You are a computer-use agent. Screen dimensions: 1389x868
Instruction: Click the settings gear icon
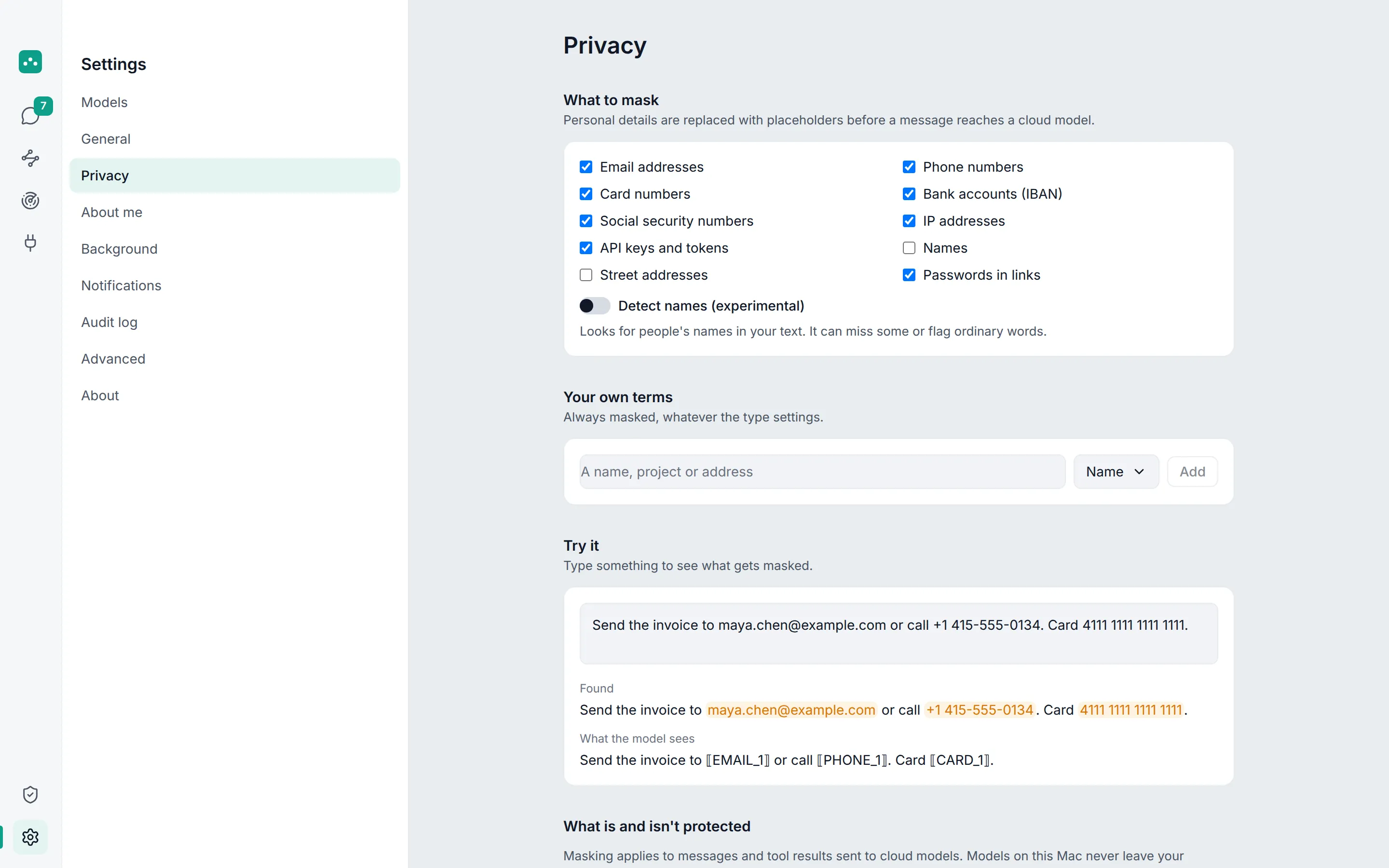click(30, 837)
